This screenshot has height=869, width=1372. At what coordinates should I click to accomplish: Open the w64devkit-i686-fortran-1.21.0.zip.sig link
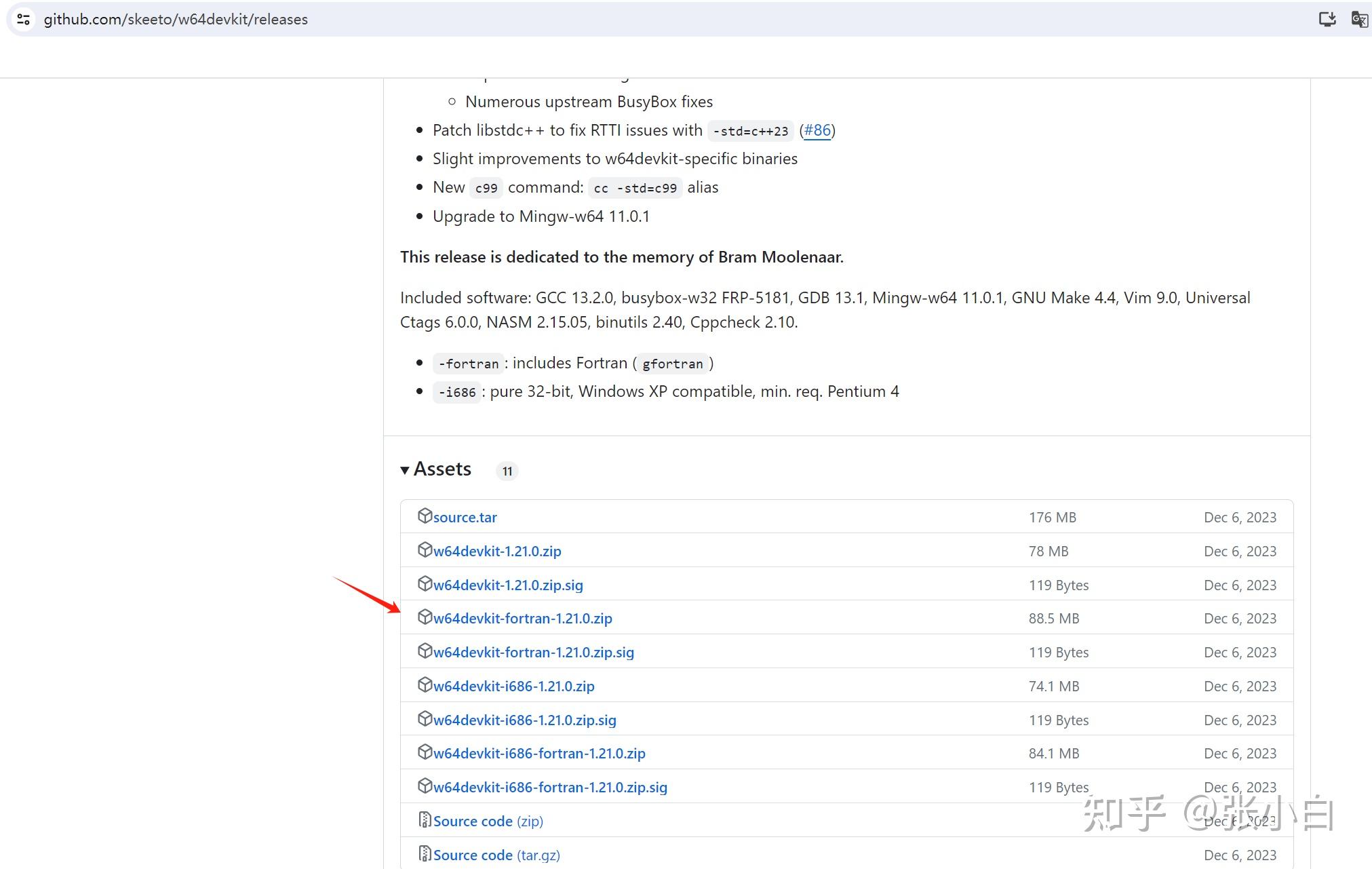(x=550, y=788)
